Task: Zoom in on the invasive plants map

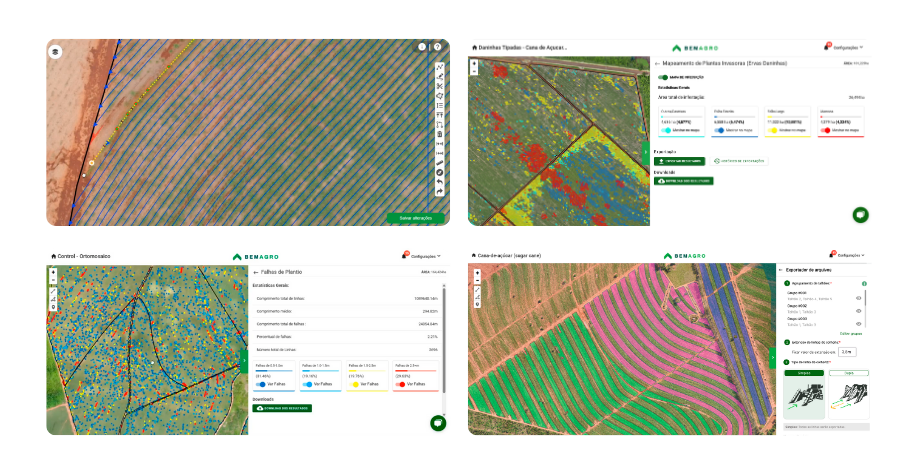Action: [x=474, y=63]
